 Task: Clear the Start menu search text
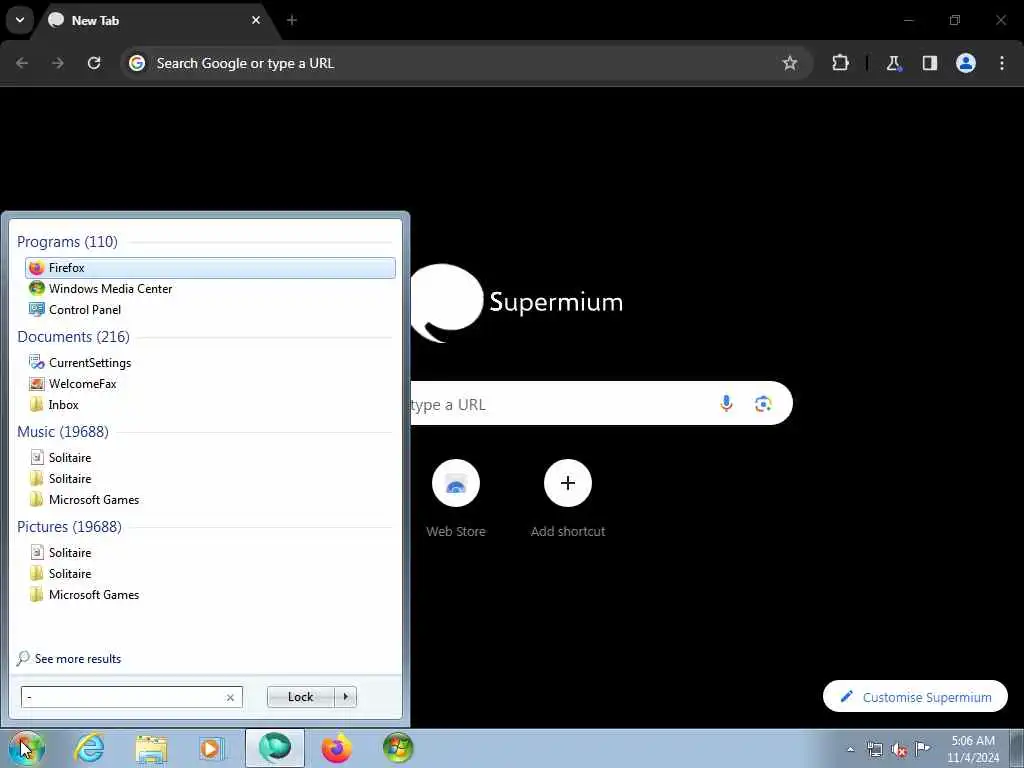pyautogui.click(x=230, y=697)
